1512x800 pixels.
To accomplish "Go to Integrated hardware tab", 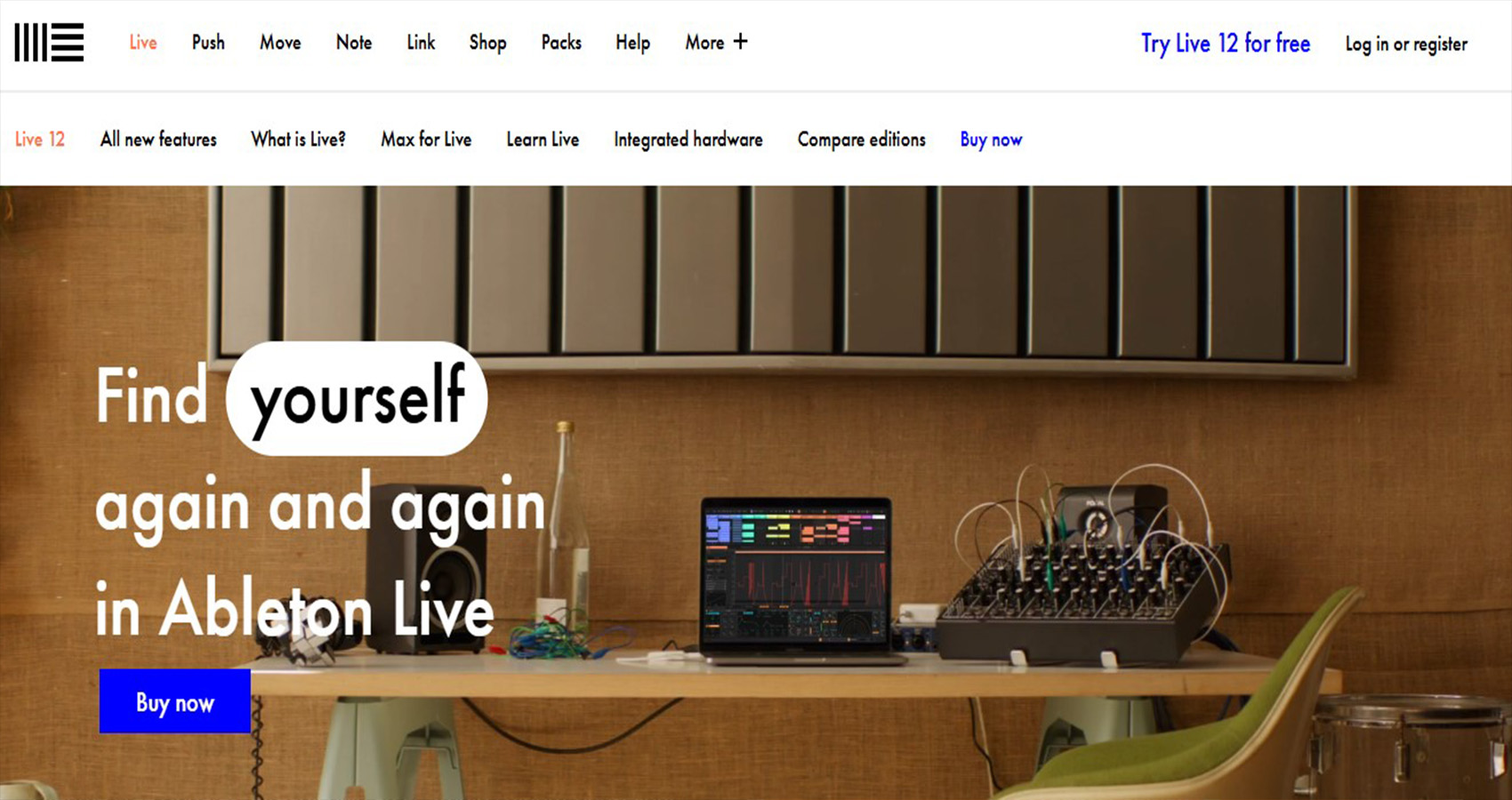I will click(x=688, y=140).
